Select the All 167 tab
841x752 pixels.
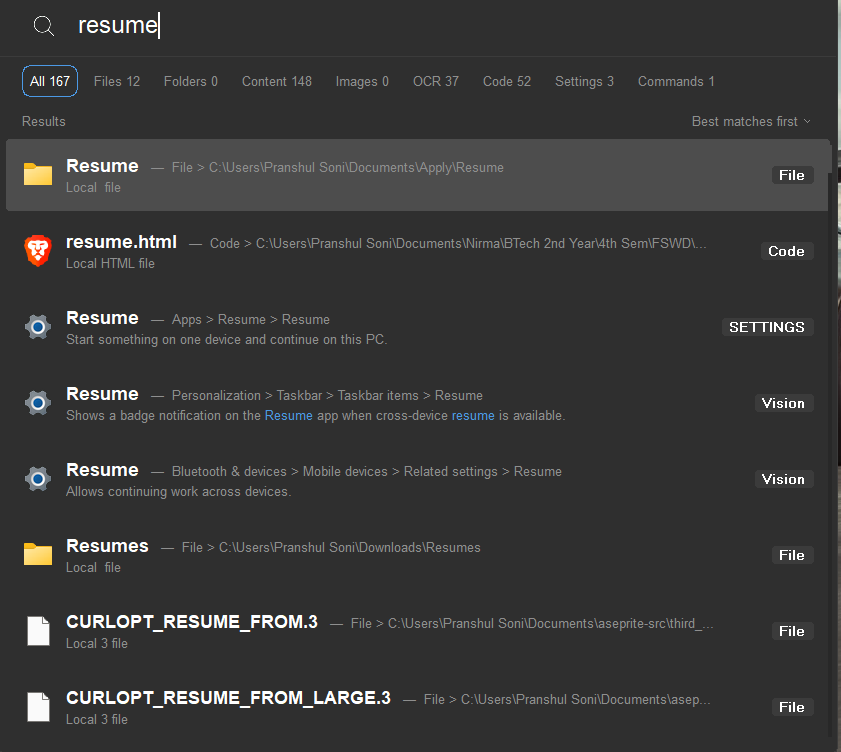tap(50, 81)
